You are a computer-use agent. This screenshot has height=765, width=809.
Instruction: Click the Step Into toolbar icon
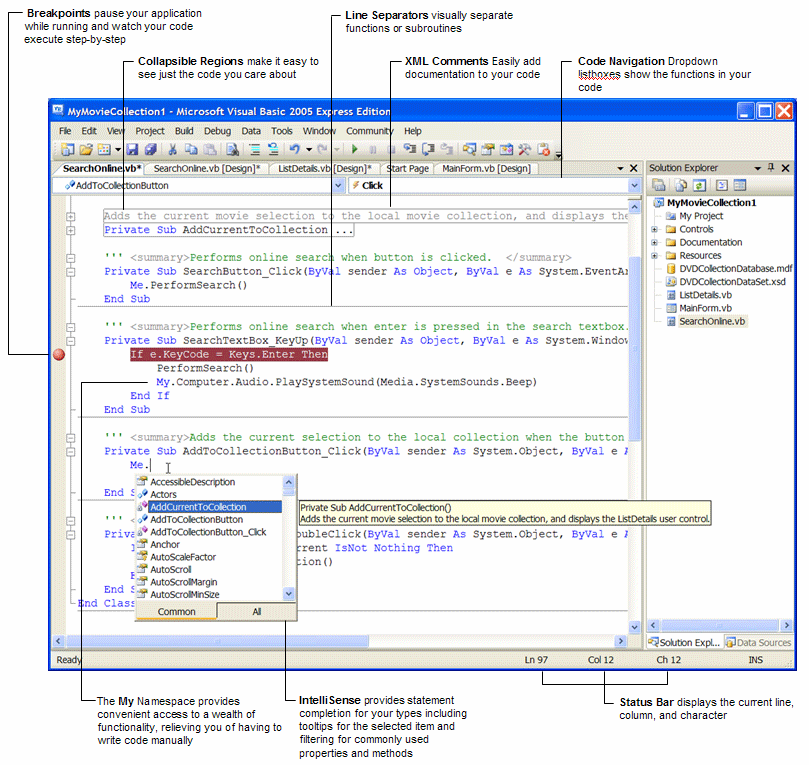410,150
